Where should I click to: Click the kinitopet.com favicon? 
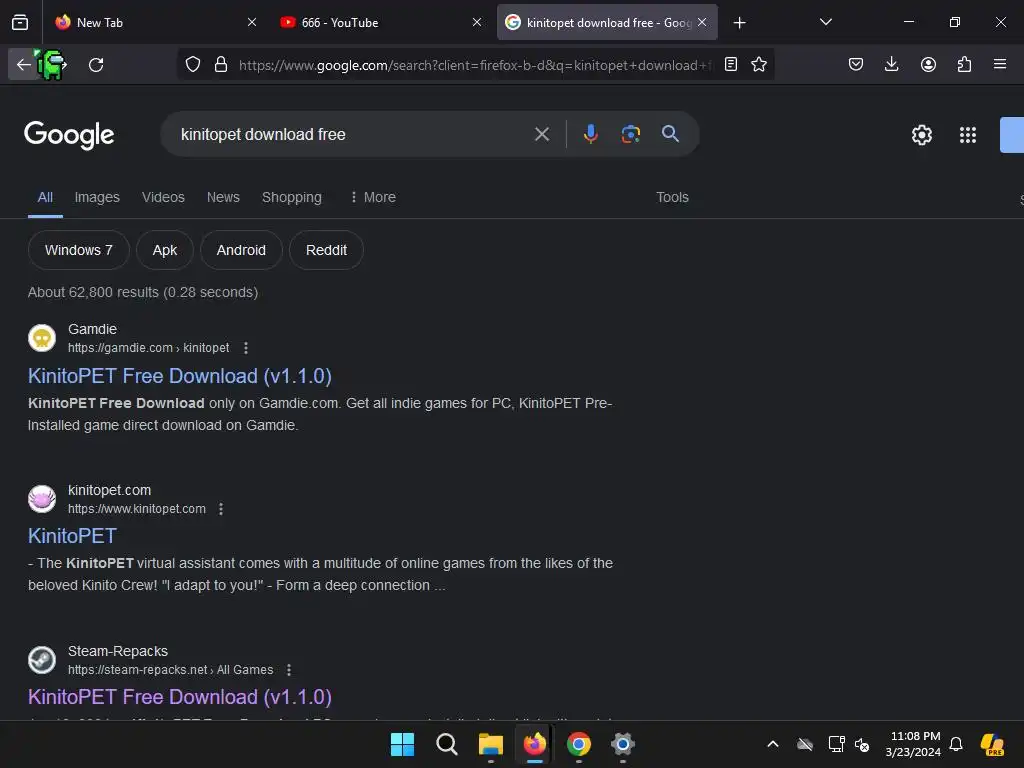(42, 499)
